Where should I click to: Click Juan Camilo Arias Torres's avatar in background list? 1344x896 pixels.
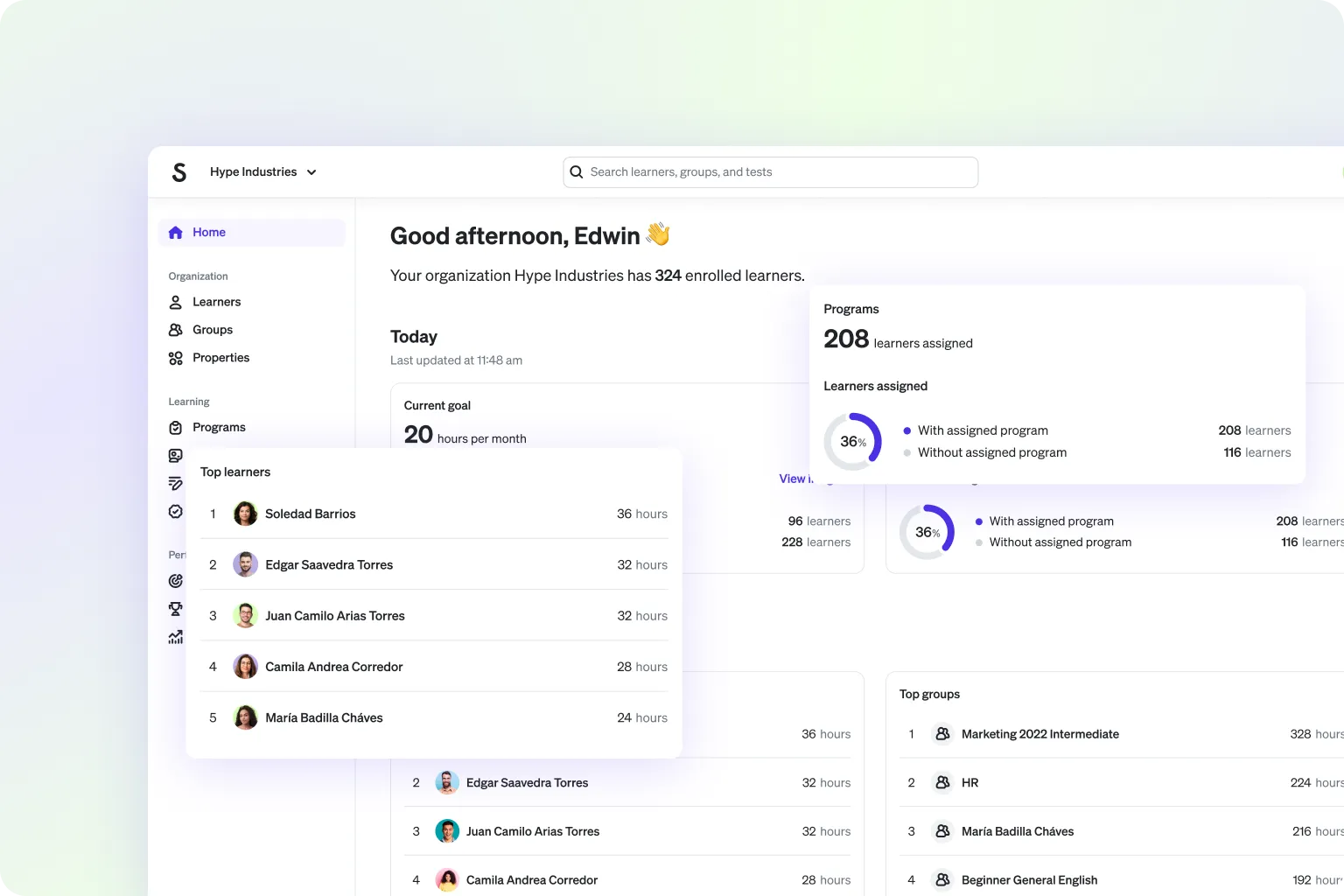click(447, 831)
